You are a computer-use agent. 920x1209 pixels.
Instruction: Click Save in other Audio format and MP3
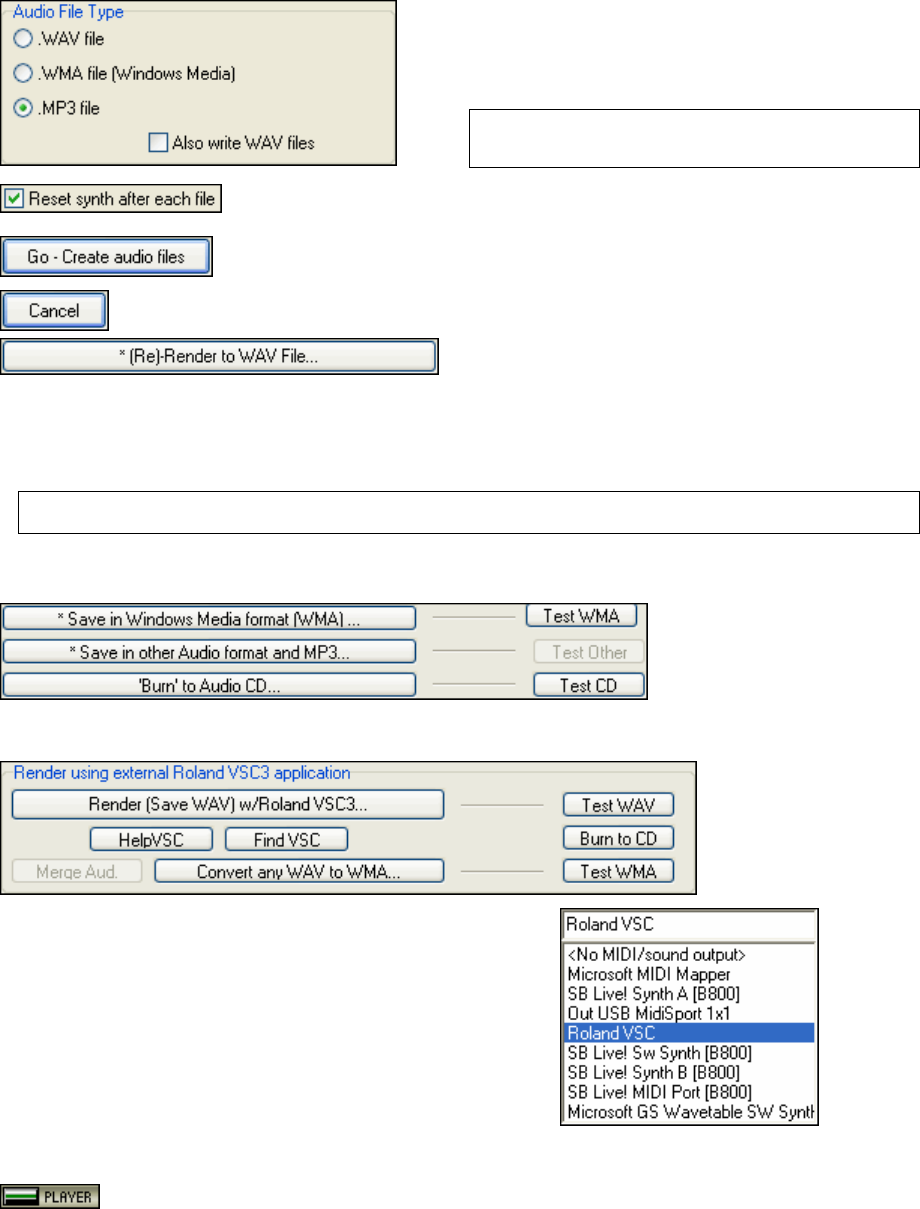click(209, 652)
